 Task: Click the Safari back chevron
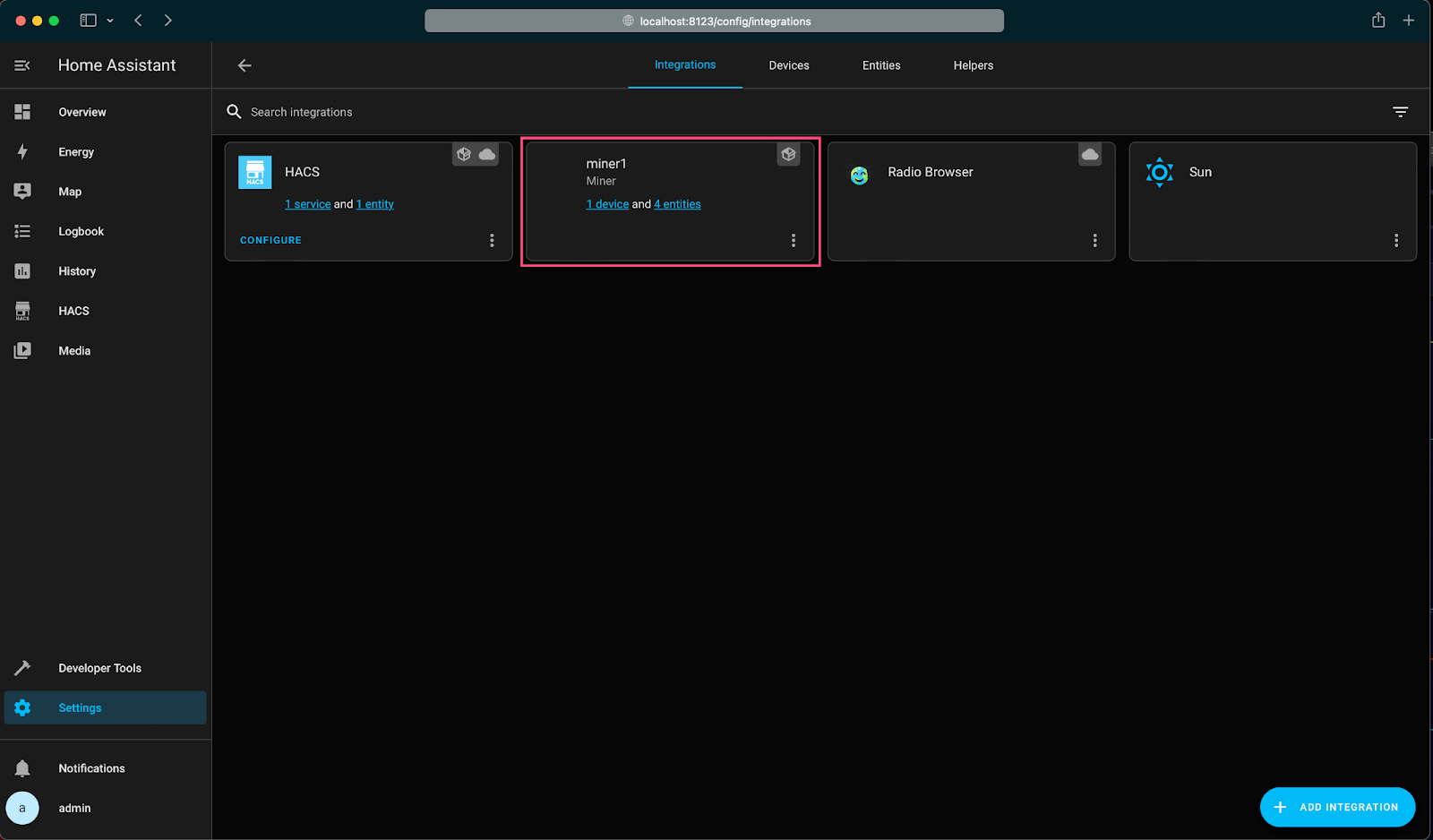138,21
